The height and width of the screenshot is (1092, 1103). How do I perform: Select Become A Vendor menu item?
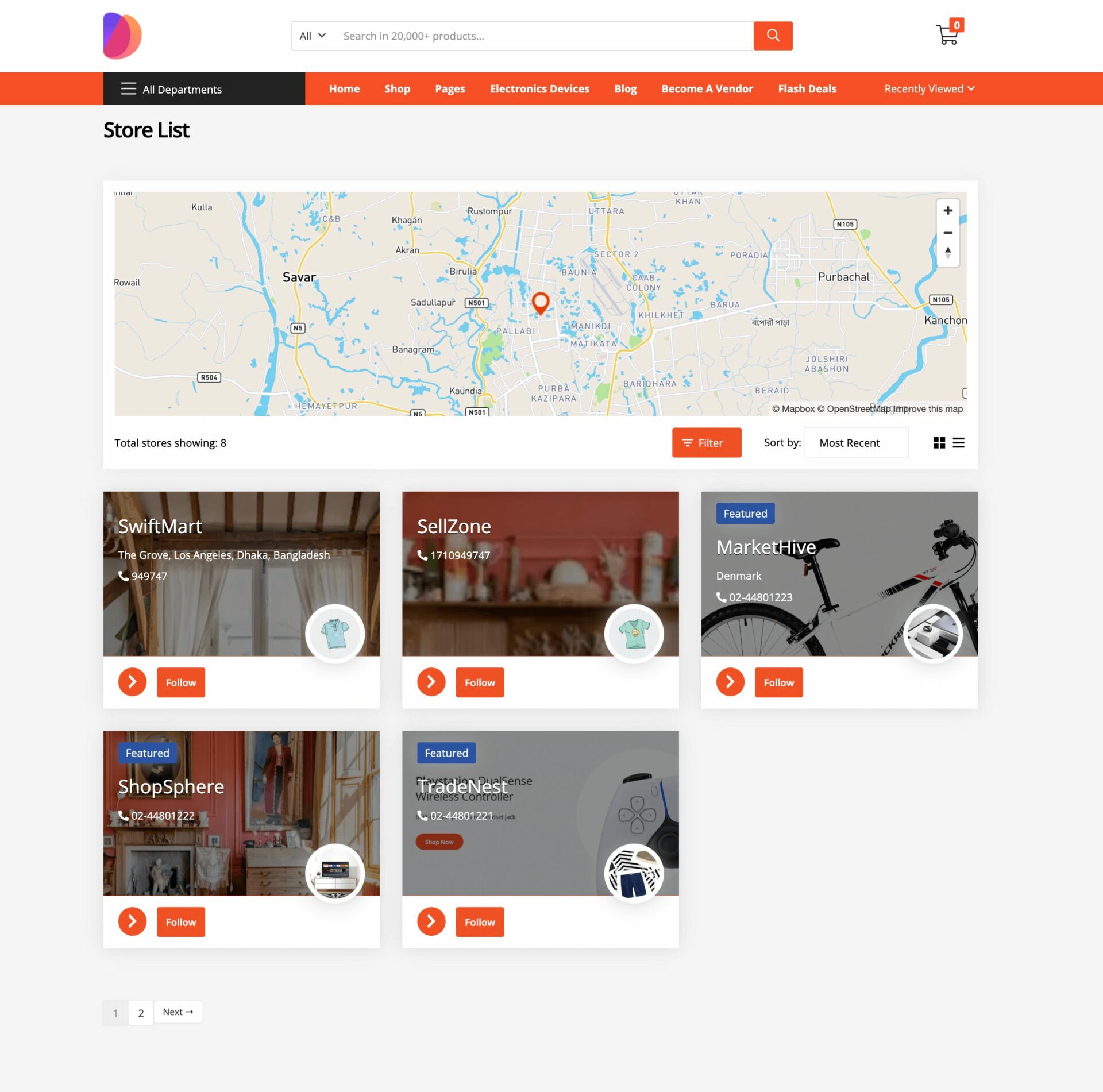click(707, 88)
